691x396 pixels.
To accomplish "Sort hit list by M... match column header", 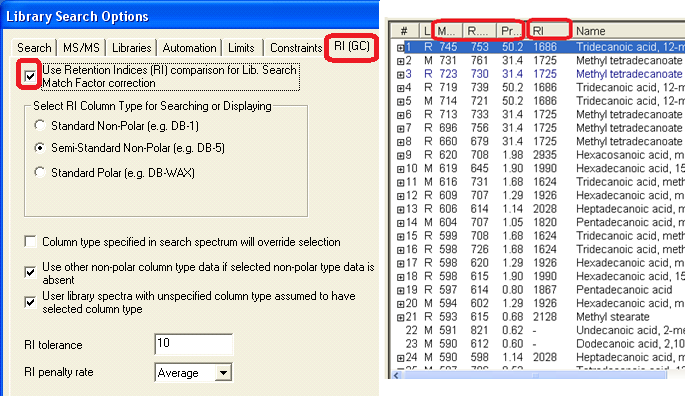I will pyautogui.click(x=446, y=31).
